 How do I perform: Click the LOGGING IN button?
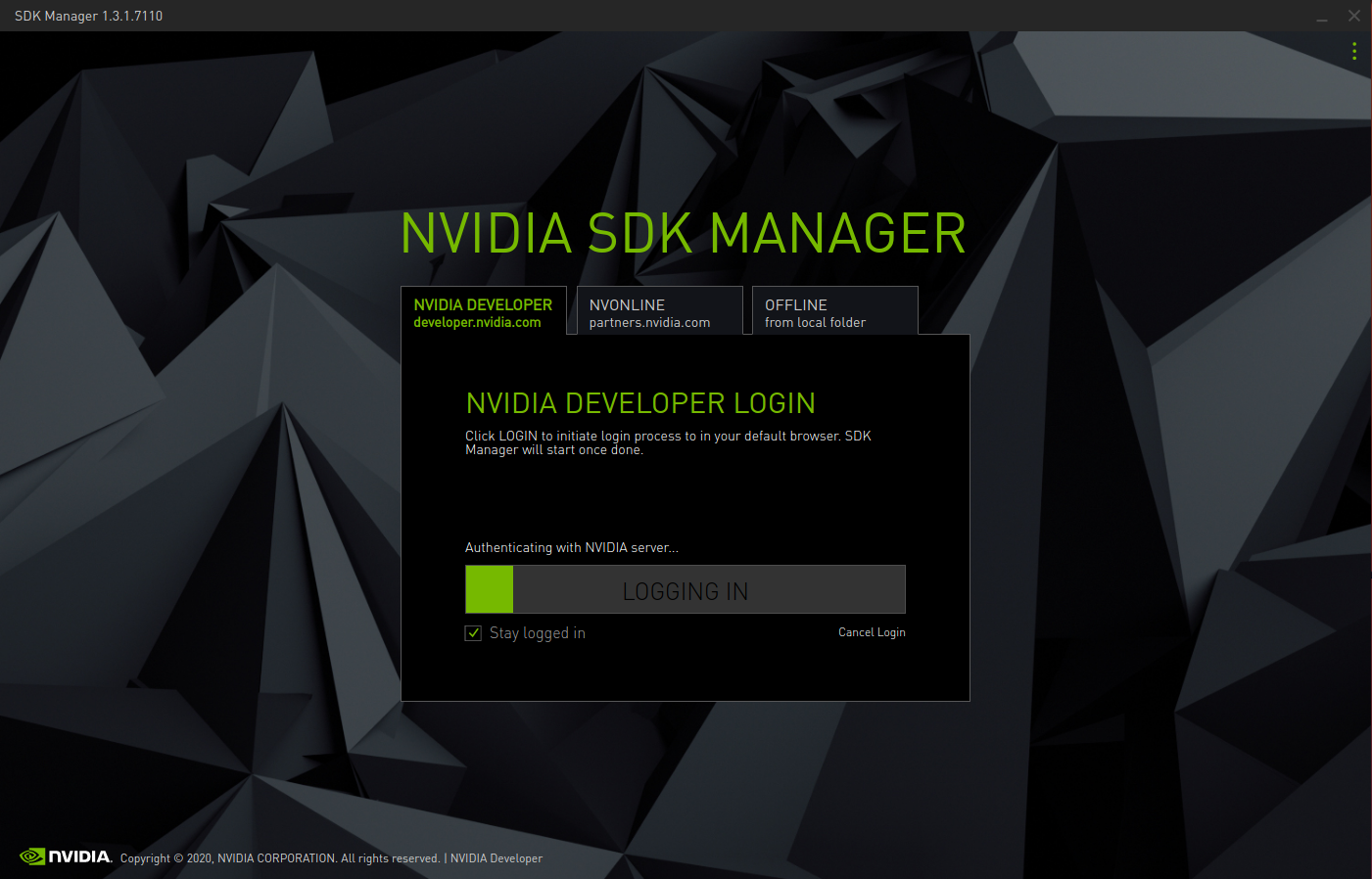click(686, 589)
